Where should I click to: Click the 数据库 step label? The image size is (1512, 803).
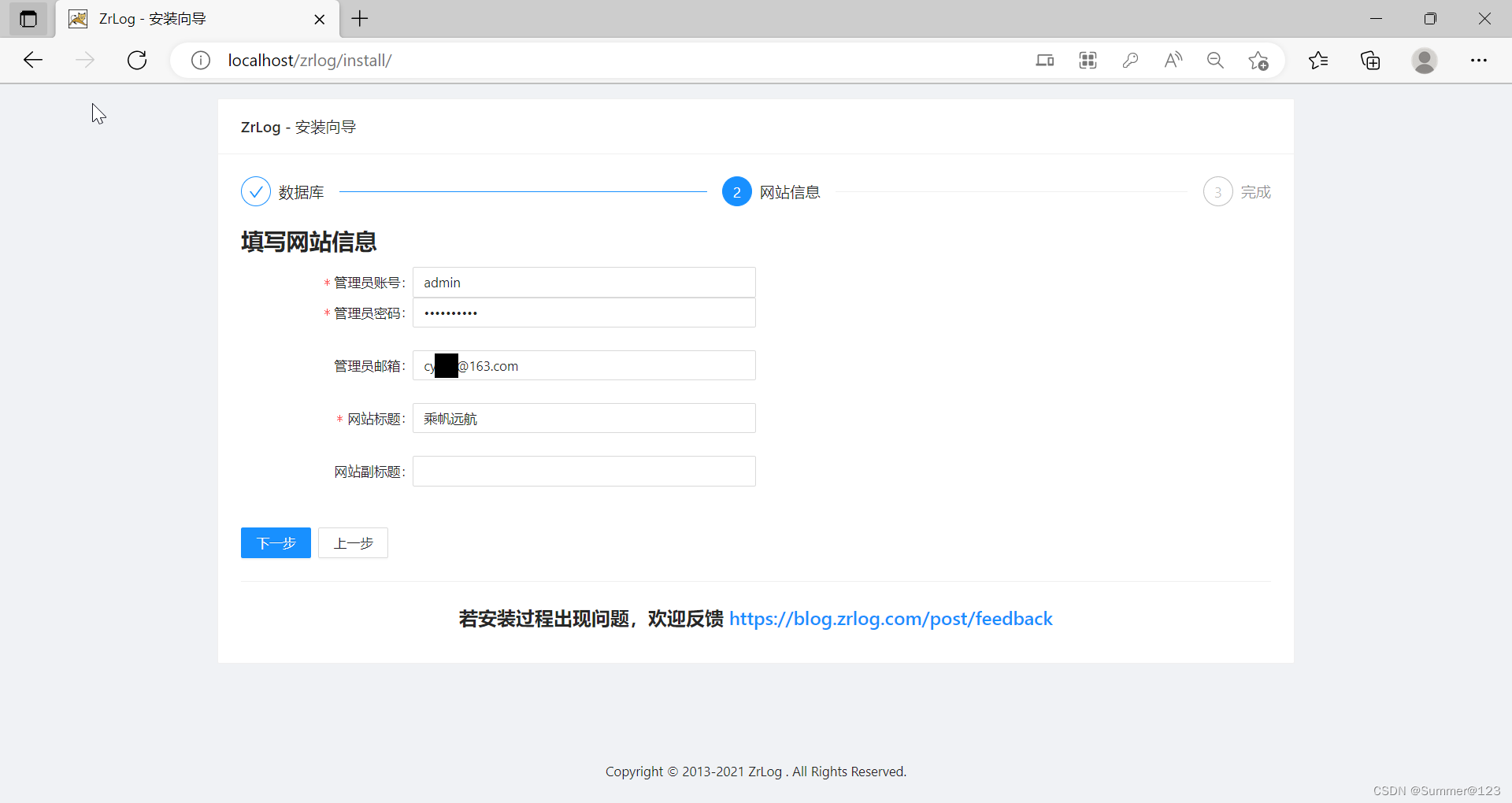(x=301, y=192)
